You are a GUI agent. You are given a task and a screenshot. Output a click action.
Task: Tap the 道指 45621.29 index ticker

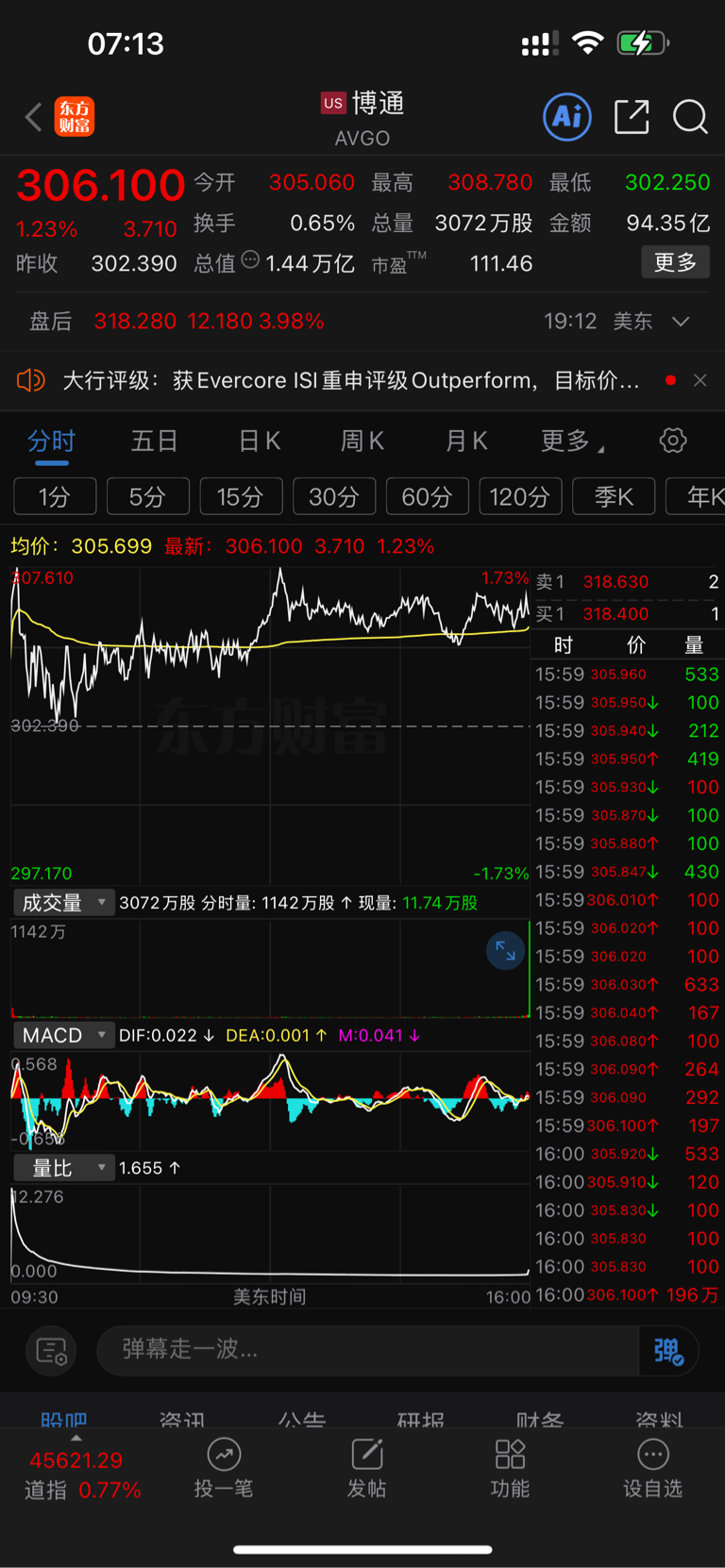click(82, 1476)
